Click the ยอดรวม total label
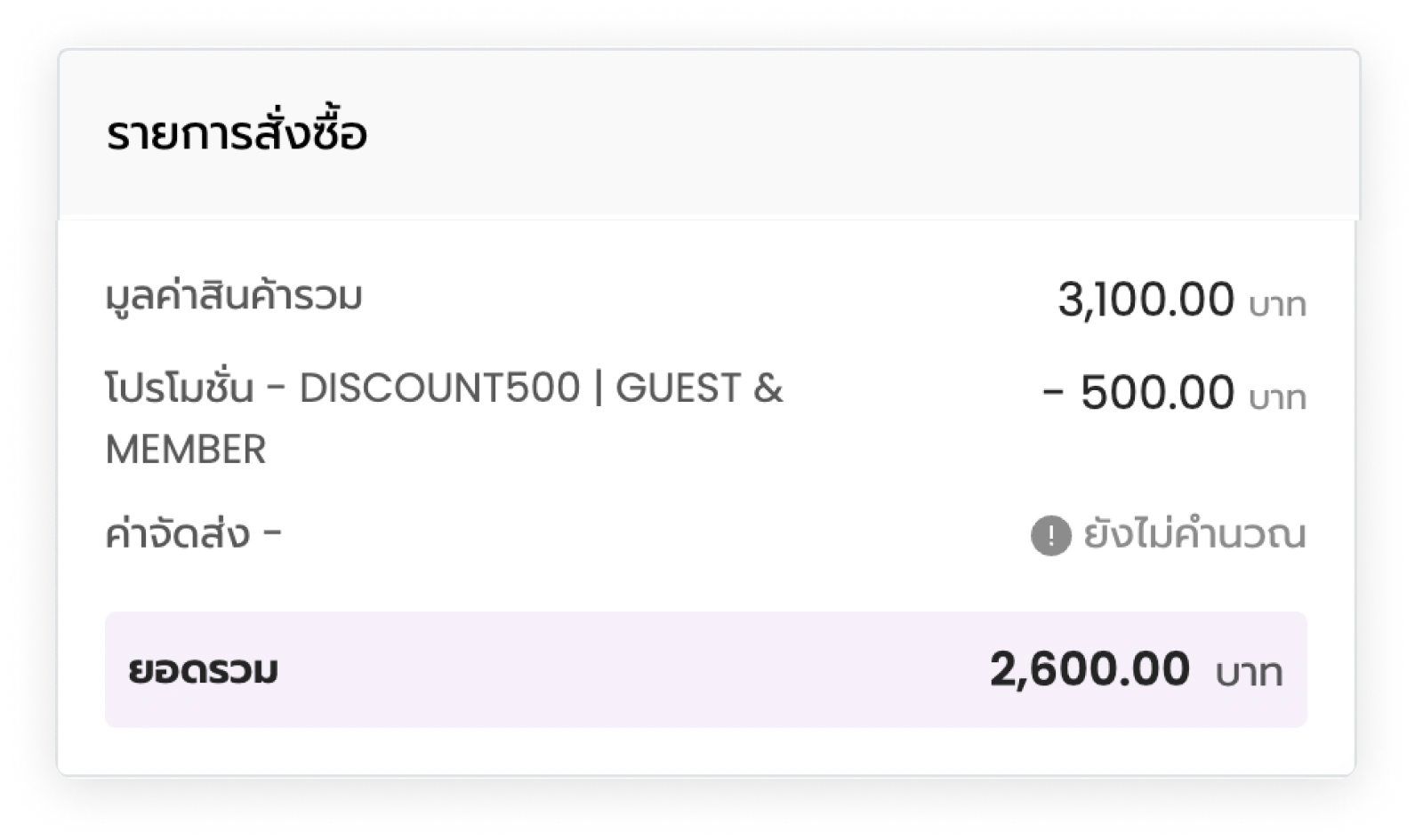Screen dimensions: 1415x840 pyautogui.click(x=203, y=670)
